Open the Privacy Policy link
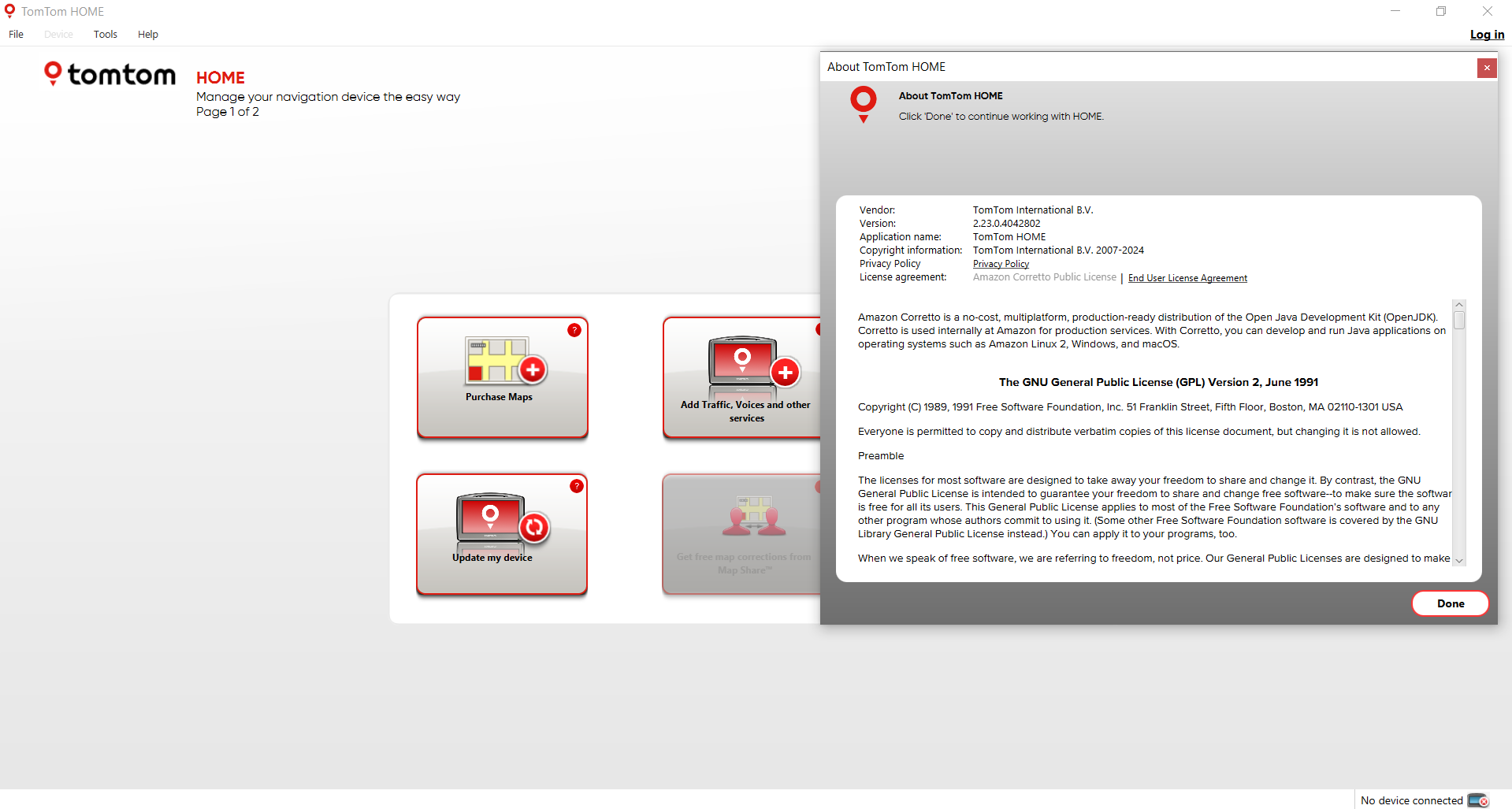Viewport: 1512px width, 809px height. (x=1000, y=263)
